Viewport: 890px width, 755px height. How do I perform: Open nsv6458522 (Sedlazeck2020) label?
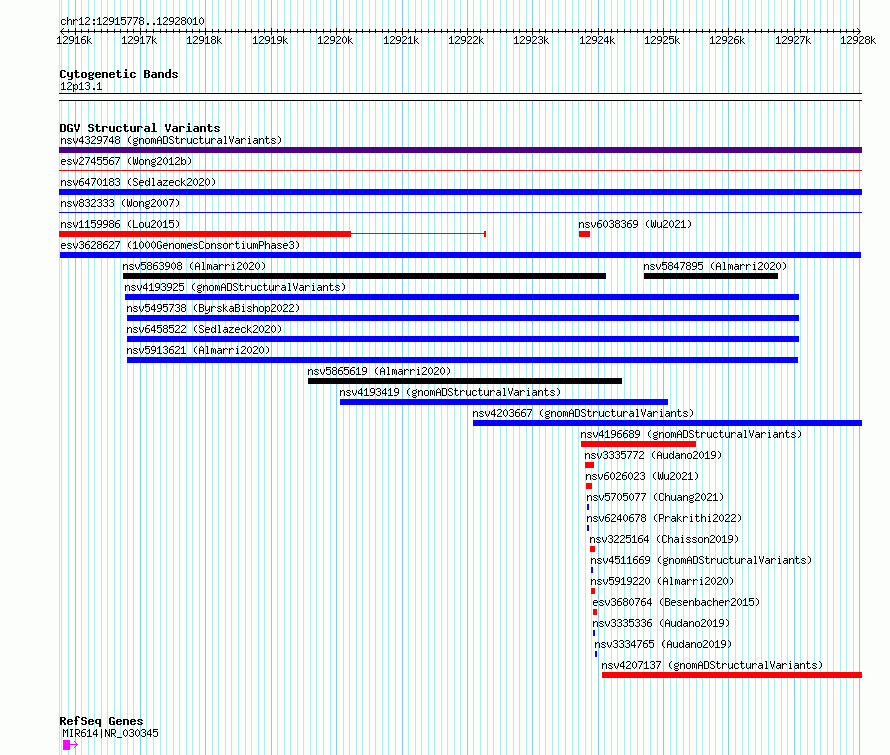[204, 329]
